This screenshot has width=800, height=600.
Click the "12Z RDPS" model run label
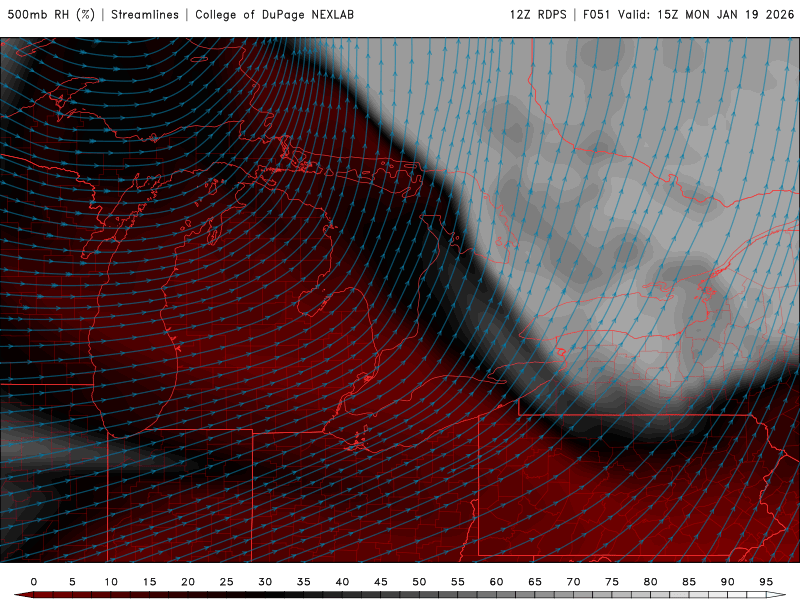click(538, 15)
